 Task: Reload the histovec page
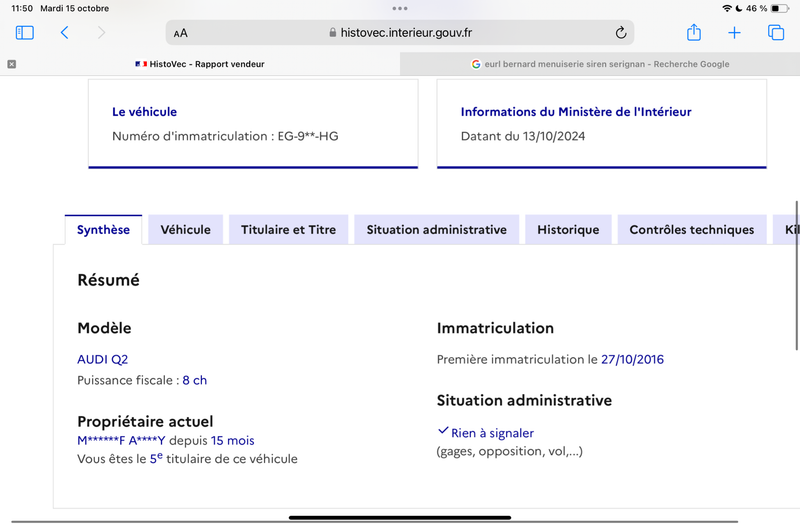point(620,33)
